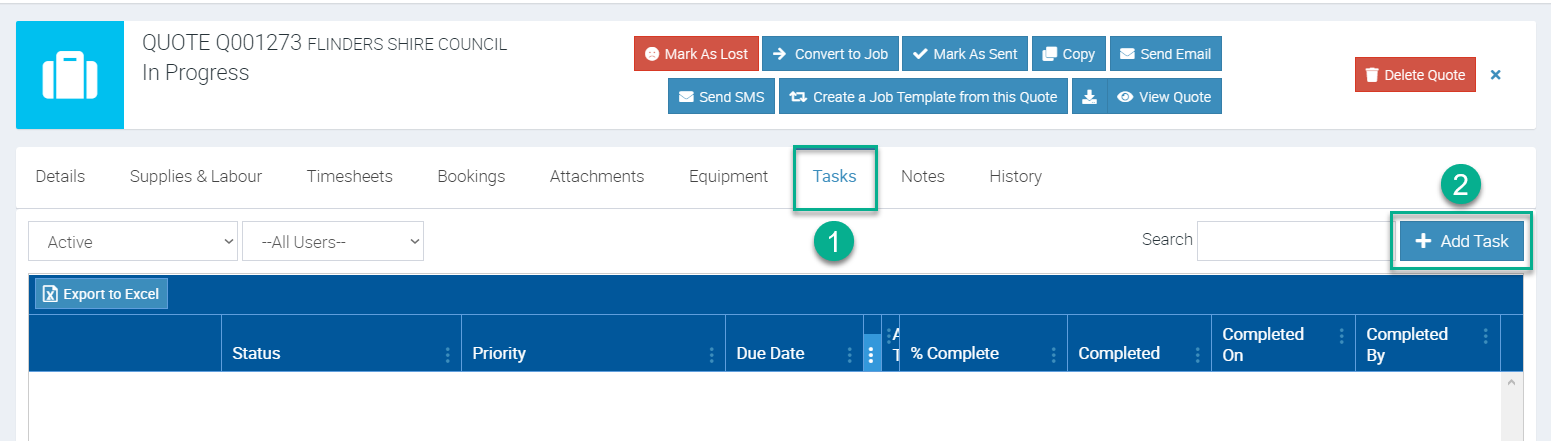The width and height of the screenshot is (1551, 441).
Task: Mark the quote as lost
Action: pos(696,54)
